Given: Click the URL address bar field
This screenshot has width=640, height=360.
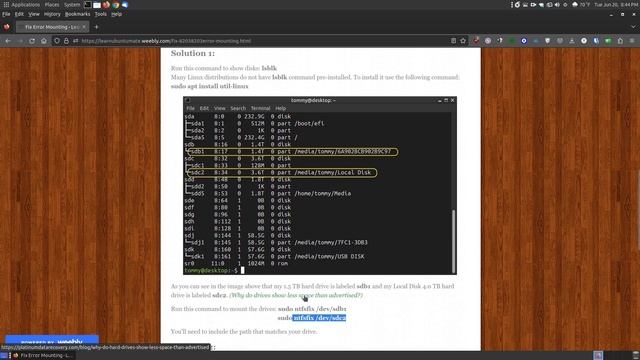Looking at the screenshot, I should pyautogui.click(x=261, y=41).
